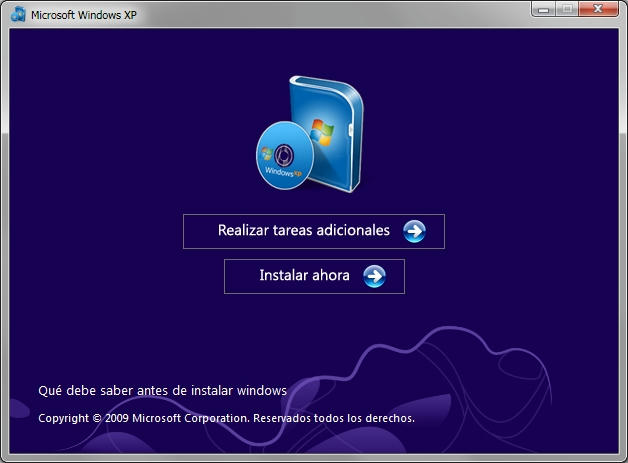The width and height of the screenshot is (628, 463).
Task: Click the Microsoft Windows XP window title
Action: [84, 15]
